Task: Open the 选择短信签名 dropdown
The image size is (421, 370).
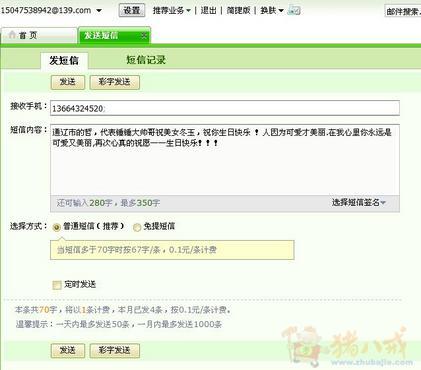Action: [x=358, y=202]
